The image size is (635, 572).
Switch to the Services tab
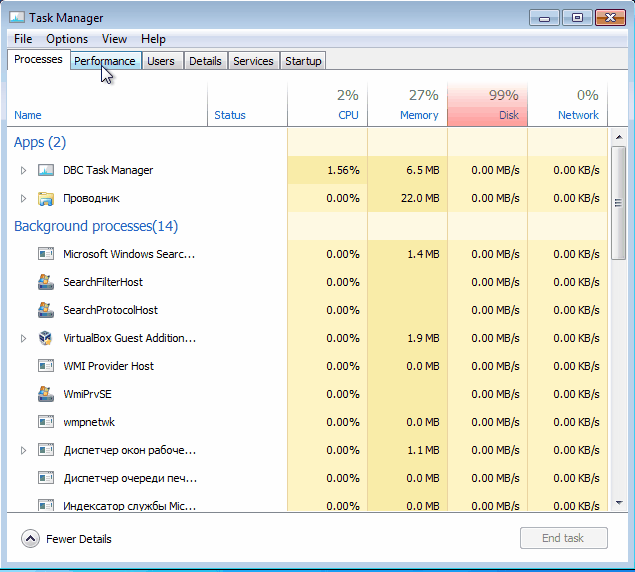pyautogui.click(x=253, y=61)
